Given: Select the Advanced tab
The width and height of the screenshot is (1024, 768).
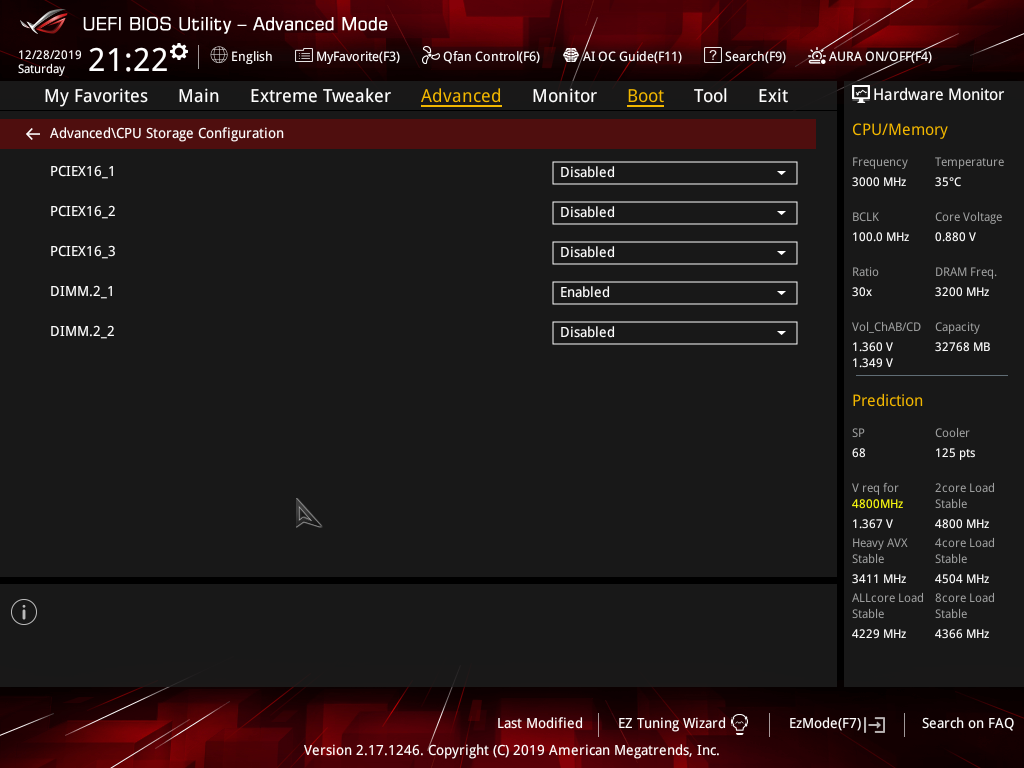Looking at the screenshot, I should point(461,96).
